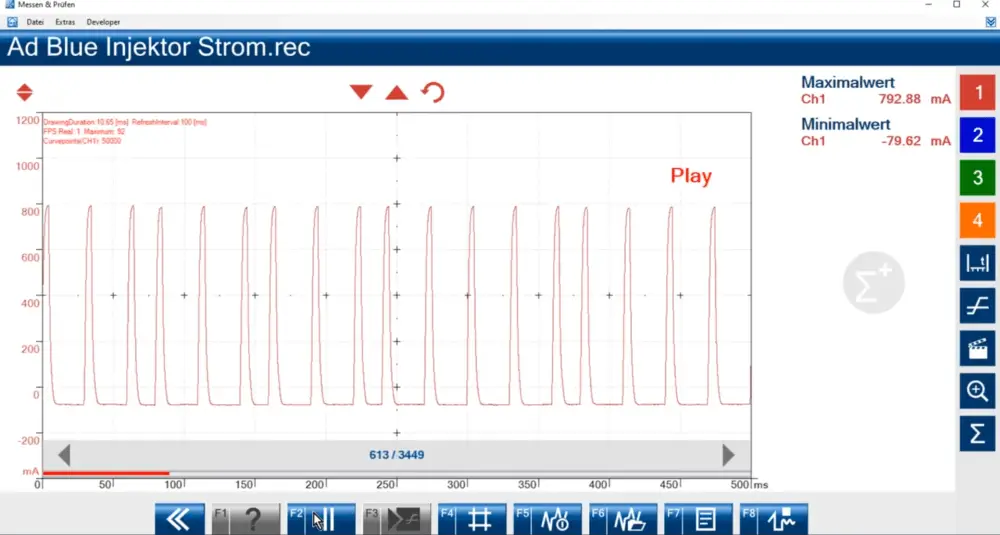Open the sigma statistics icon
The width and height of the screenshot is (1000, 535).
tap(977, 434)
